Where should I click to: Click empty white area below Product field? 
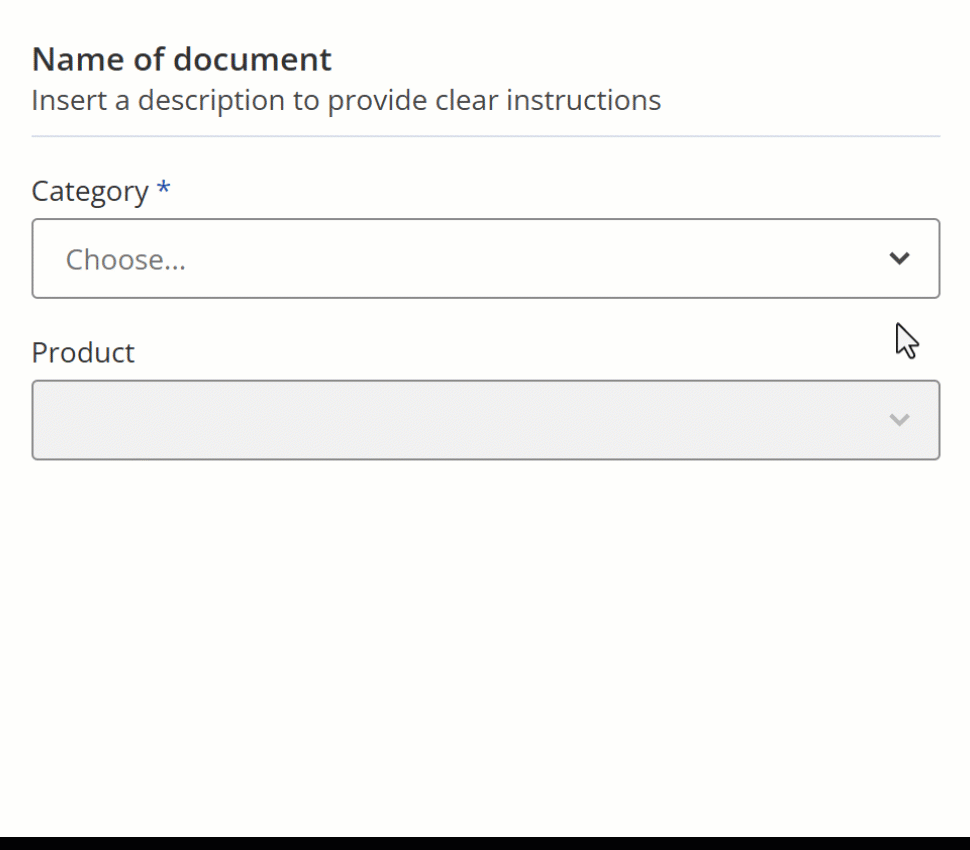tap(485, 643)
